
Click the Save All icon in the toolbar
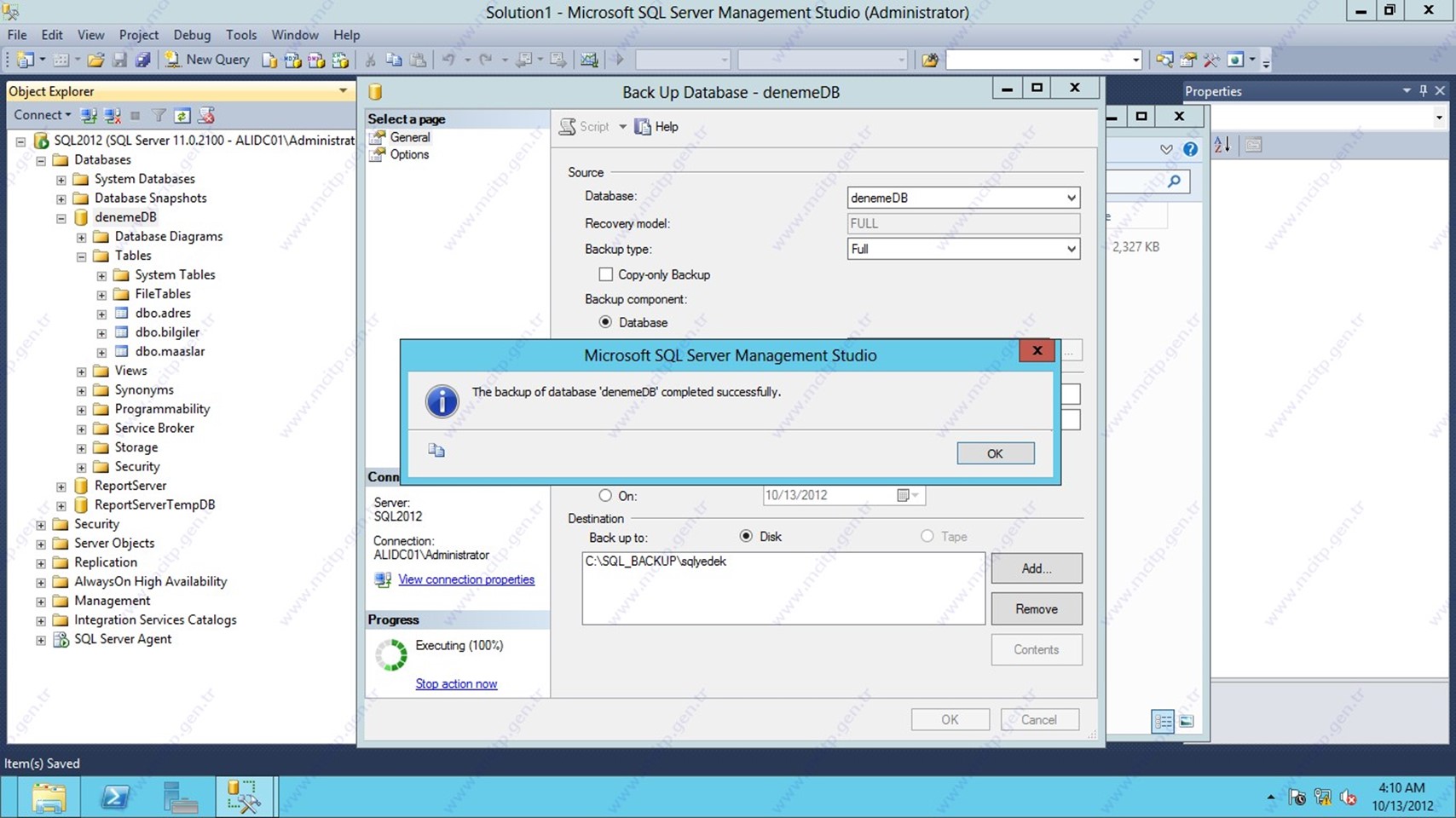143,60
